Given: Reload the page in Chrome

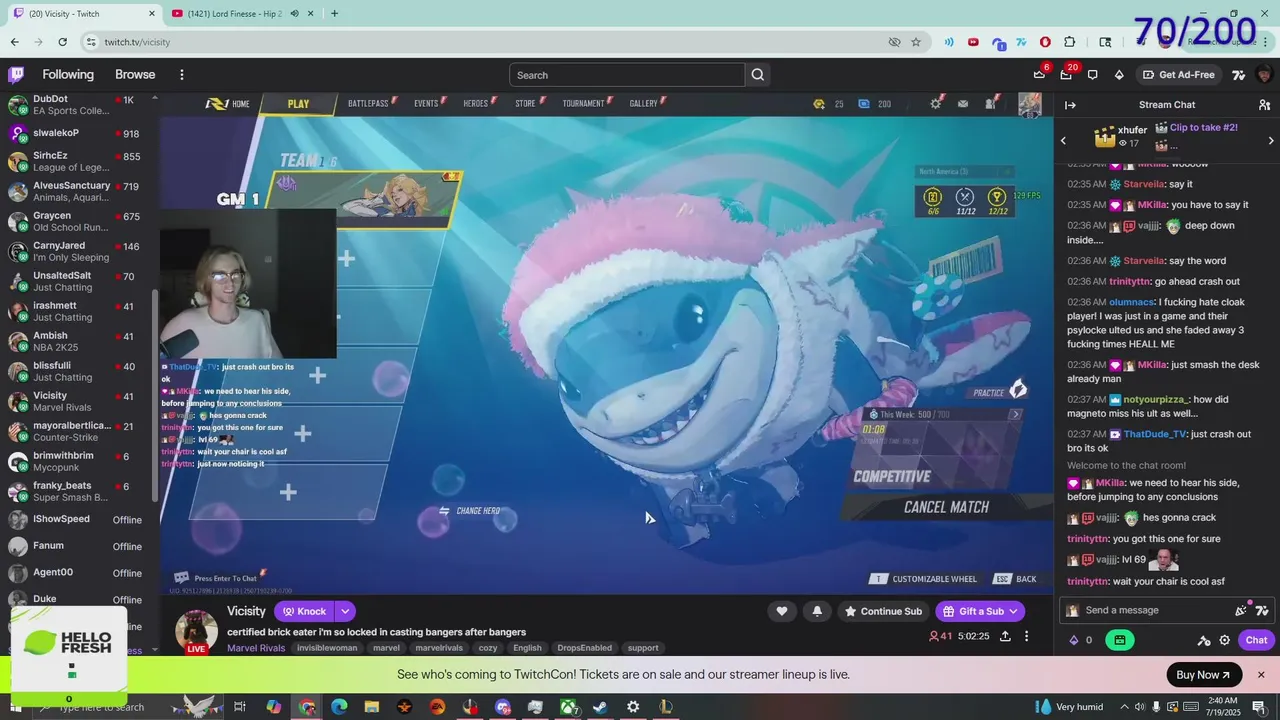Looking at the screenshot, I should click(62, 42).
